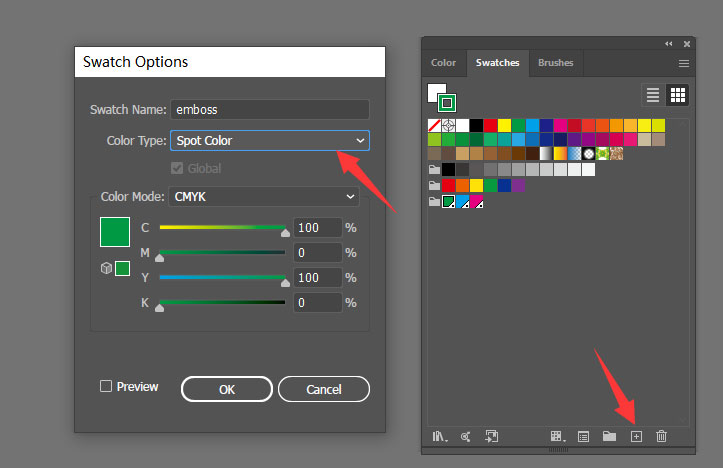
Task: Select the magenta spot color swatch
Action: click(x=477, y=201)
